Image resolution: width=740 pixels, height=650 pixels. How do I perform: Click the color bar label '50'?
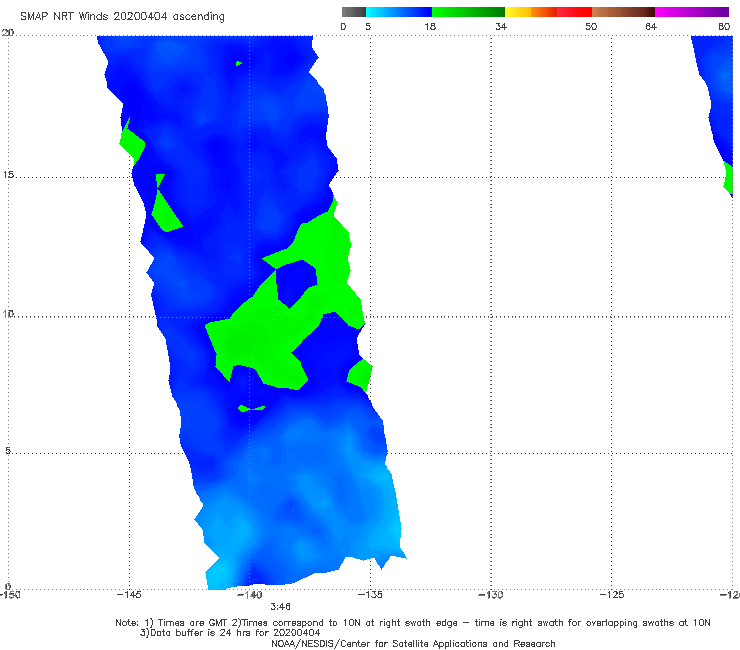(x=591, y=26)
